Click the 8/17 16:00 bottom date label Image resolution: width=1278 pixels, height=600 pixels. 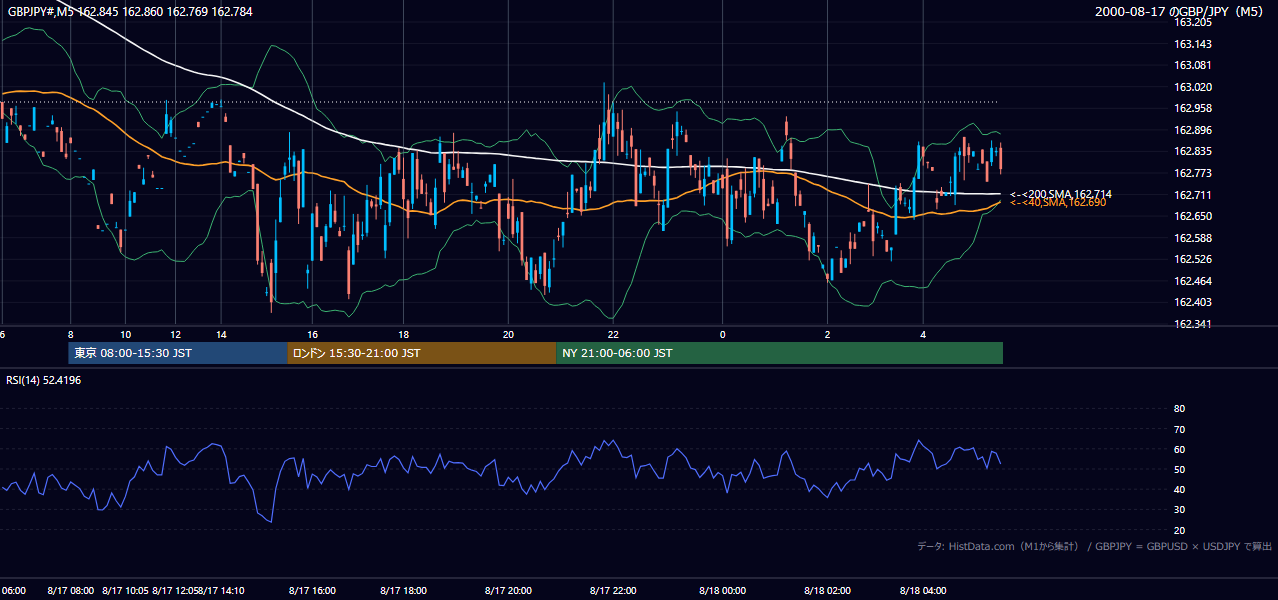pyautogui.click(x=312, y=591)
